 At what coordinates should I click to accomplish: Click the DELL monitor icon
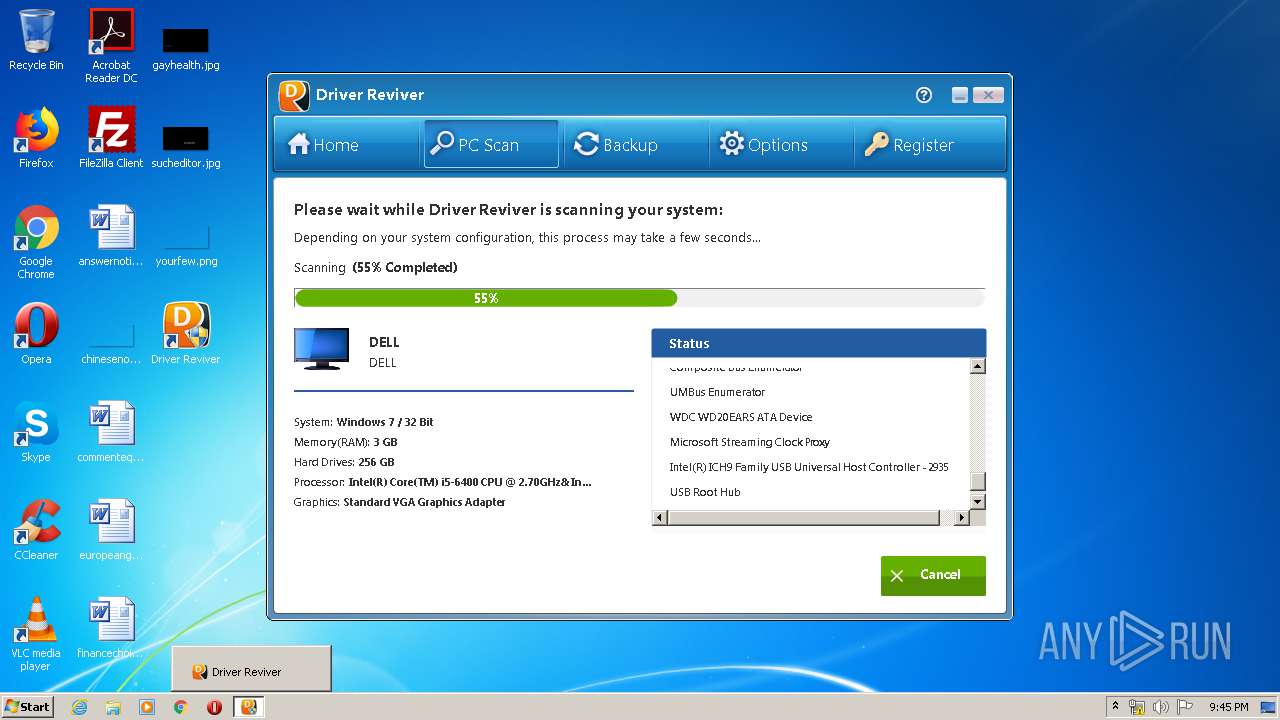(x=322, y=349)
